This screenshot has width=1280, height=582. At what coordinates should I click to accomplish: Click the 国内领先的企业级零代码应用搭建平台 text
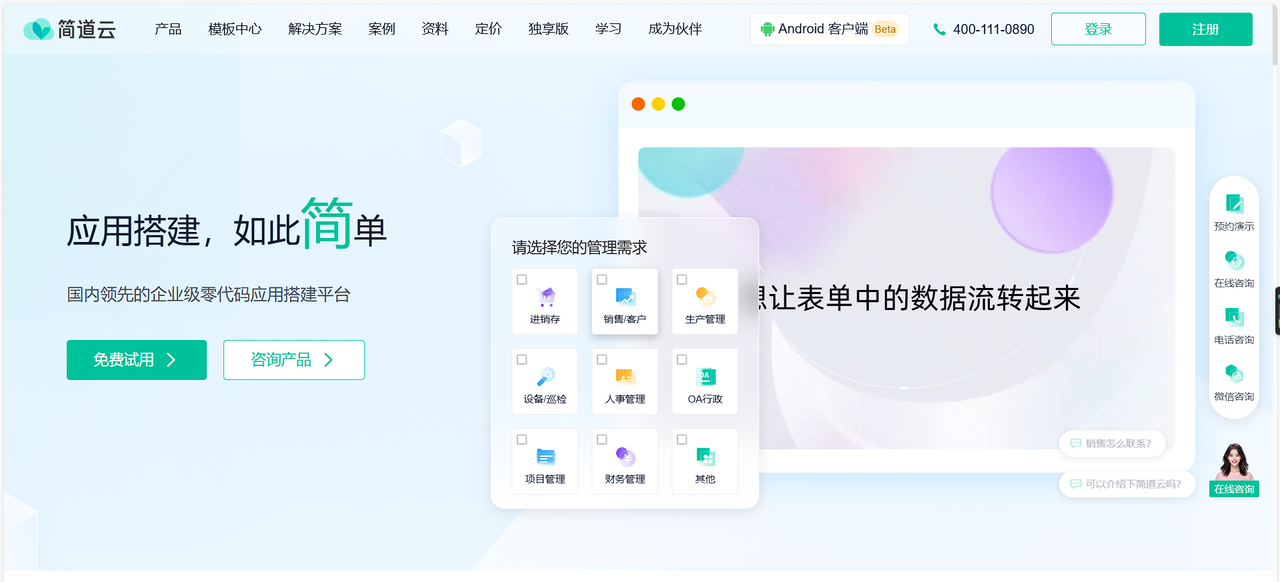coord(209,295)
